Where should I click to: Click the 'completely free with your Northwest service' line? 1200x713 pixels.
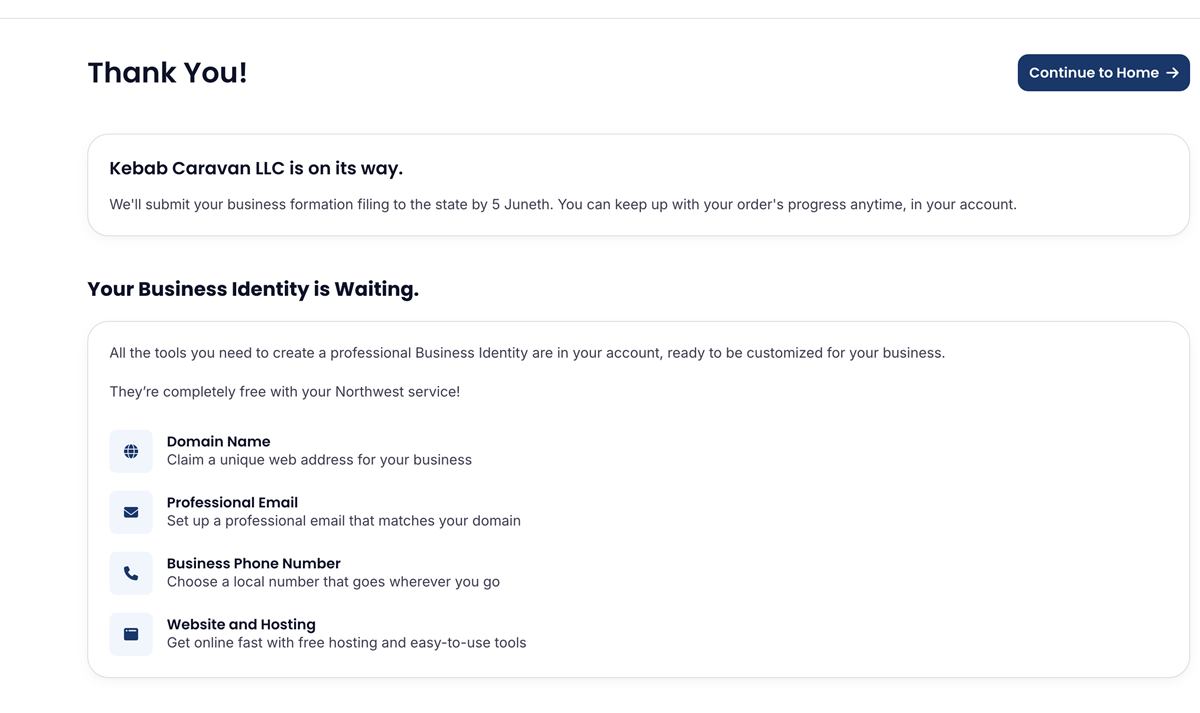pos(285,392)
